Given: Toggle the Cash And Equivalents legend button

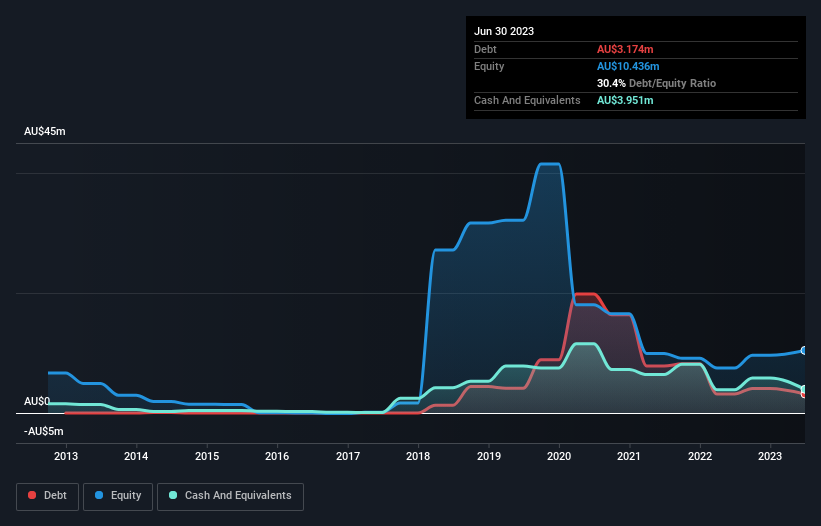Looking at the screenshot, I should [230, 496].
